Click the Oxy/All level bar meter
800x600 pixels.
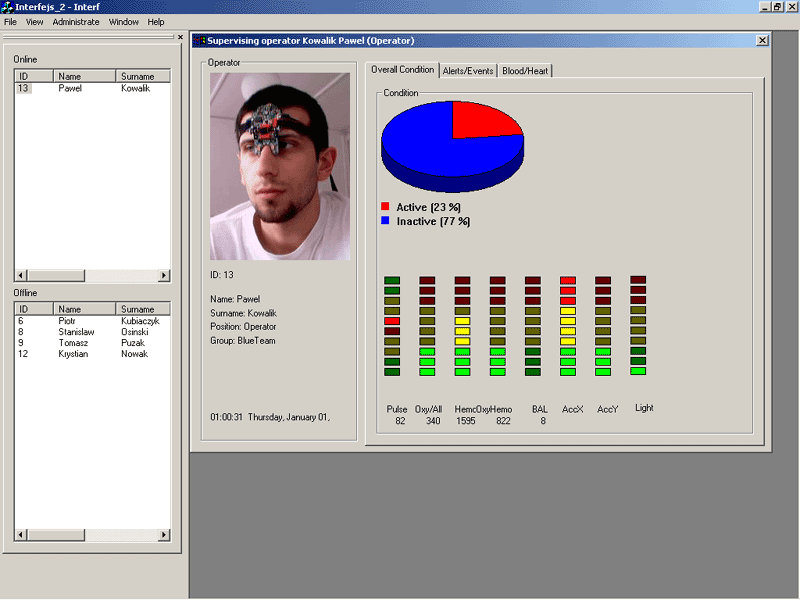427,326
